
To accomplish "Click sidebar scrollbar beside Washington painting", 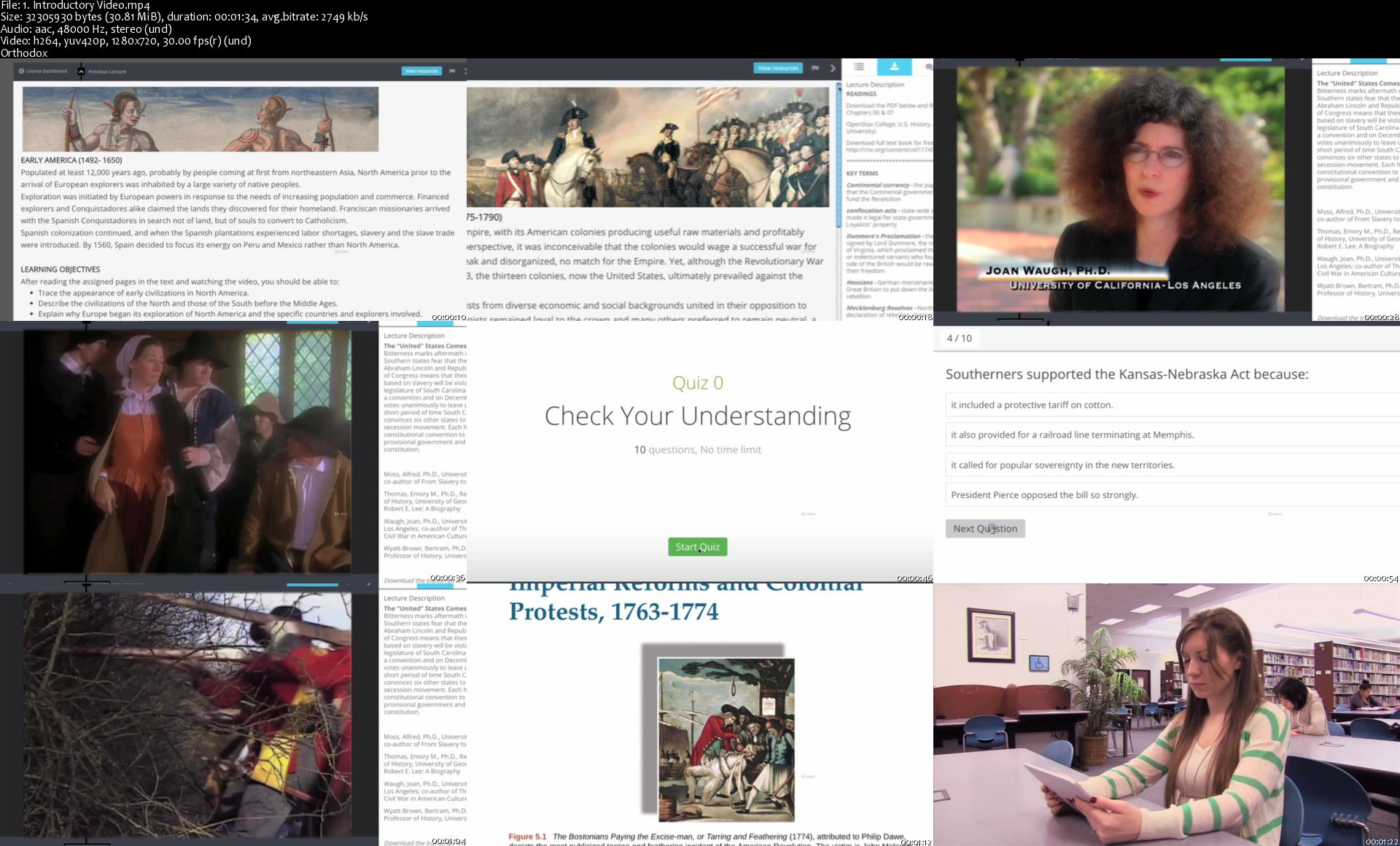I will tap(838, 155).
